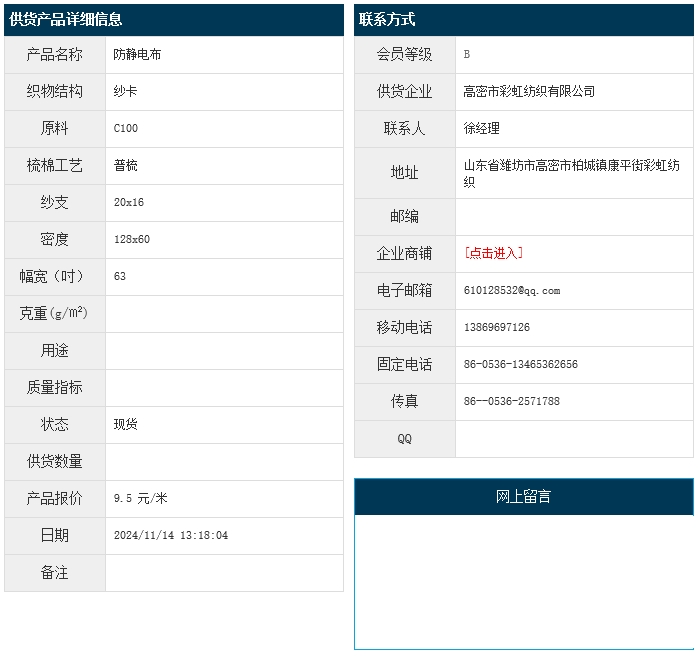Viewport: 699px width, 657px height.
Task: Click the 企业商铺 row label
Action: [404, 254]
